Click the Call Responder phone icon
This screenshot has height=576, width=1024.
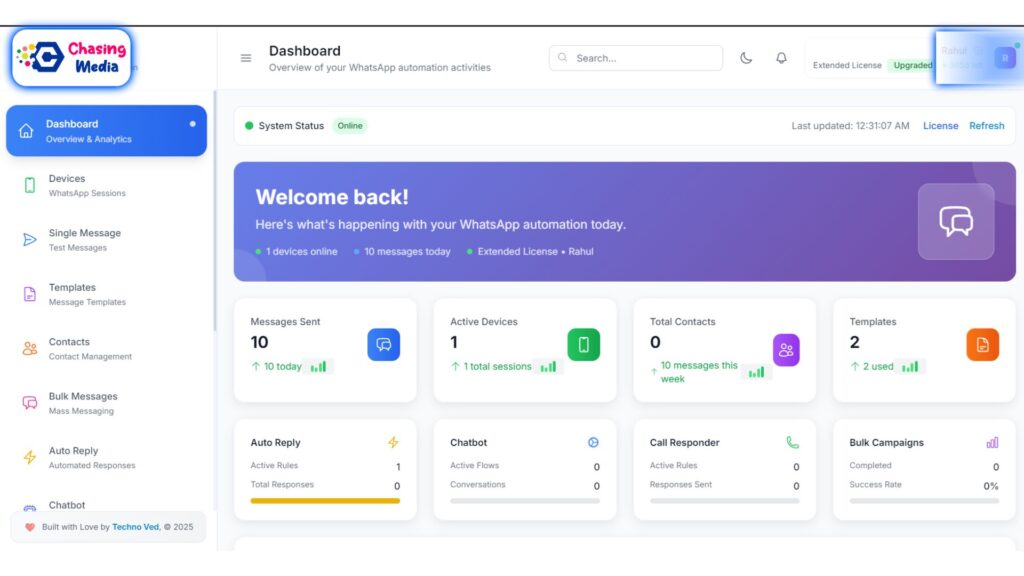(792, 442)
